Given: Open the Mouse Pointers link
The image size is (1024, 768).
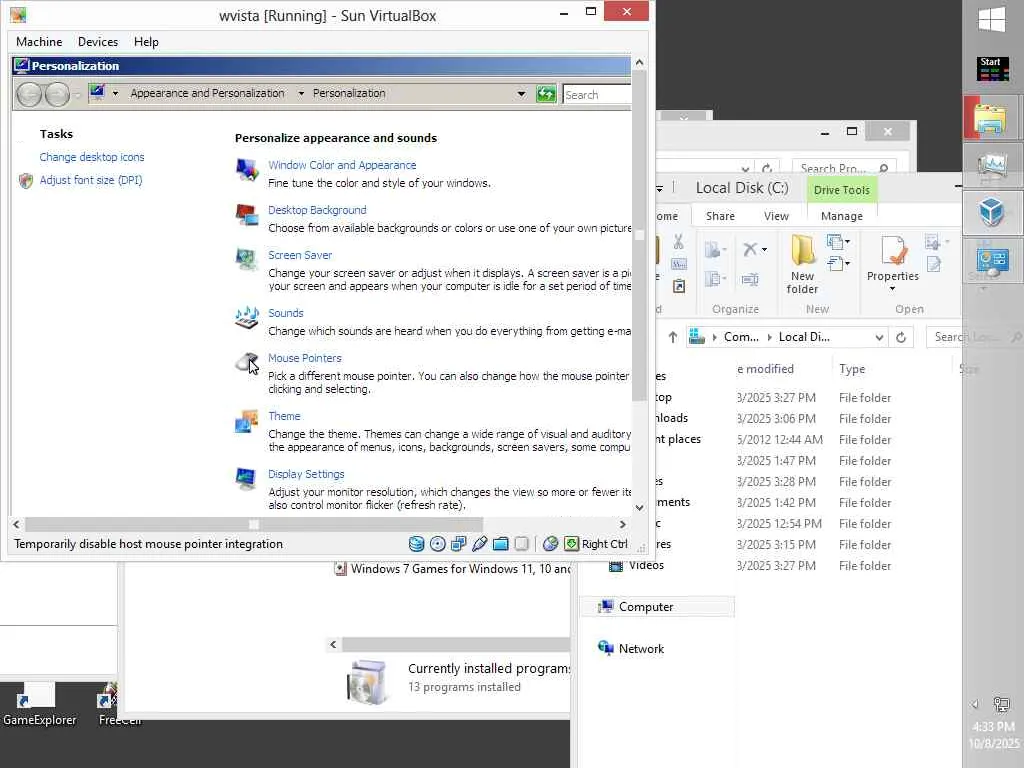Looking at the screenshot, I should tap(305, 359).
